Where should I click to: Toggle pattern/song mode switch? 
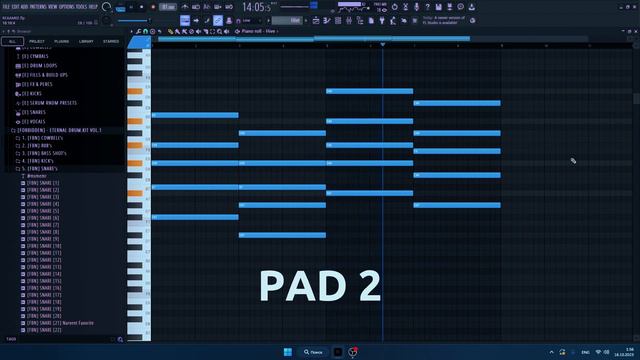120,8
